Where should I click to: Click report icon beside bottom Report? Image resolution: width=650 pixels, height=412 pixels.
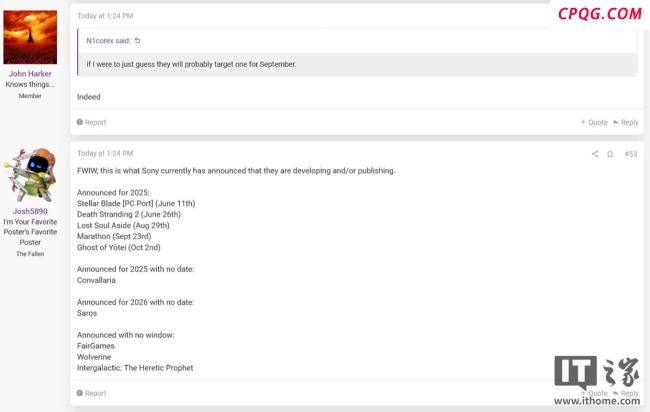(80, 393)
